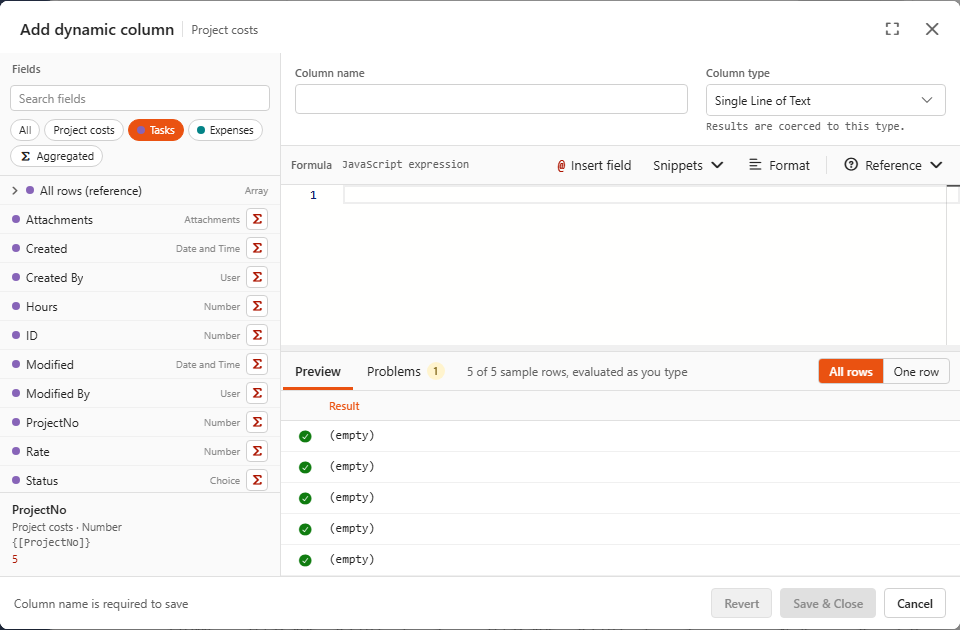The width and height of the screenshot is (960, 630).
Task: Filter fields by All
Action: coord(25,130)
